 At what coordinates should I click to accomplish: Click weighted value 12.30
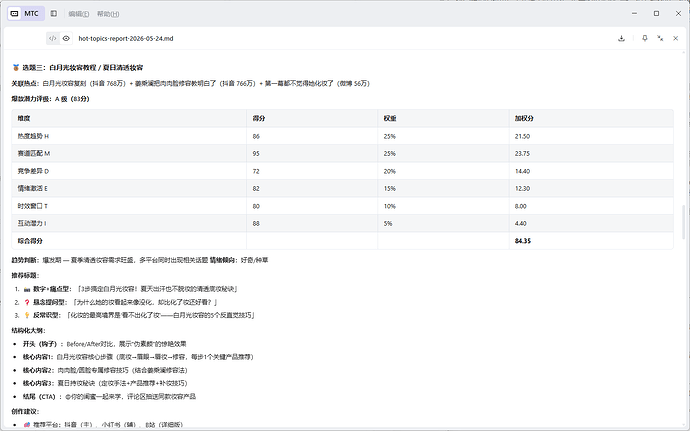(522, 188)
